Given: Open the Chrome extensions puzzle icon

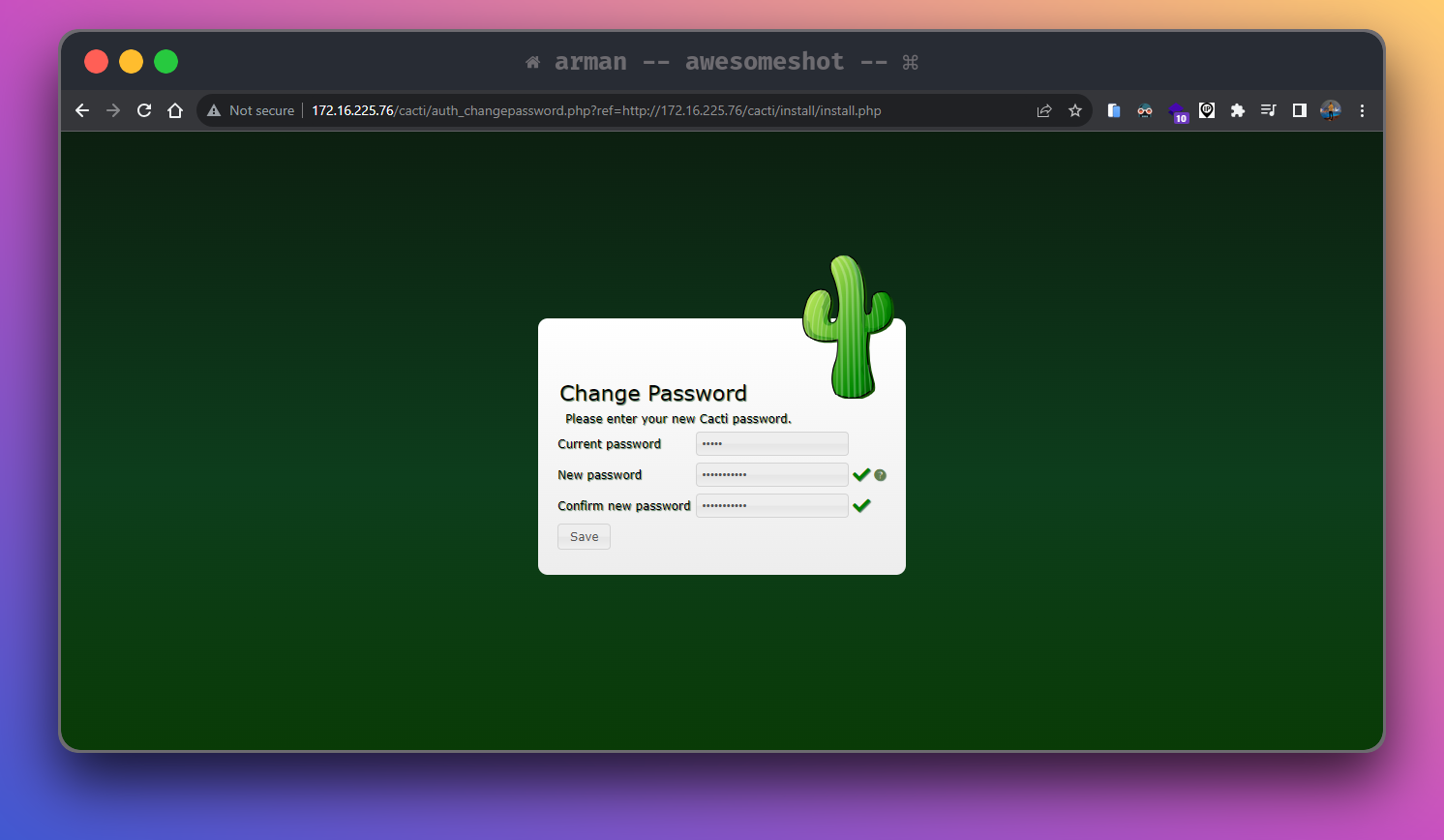Looking at the screenshot, I should pyautogui.click(x=1238, y=110).
